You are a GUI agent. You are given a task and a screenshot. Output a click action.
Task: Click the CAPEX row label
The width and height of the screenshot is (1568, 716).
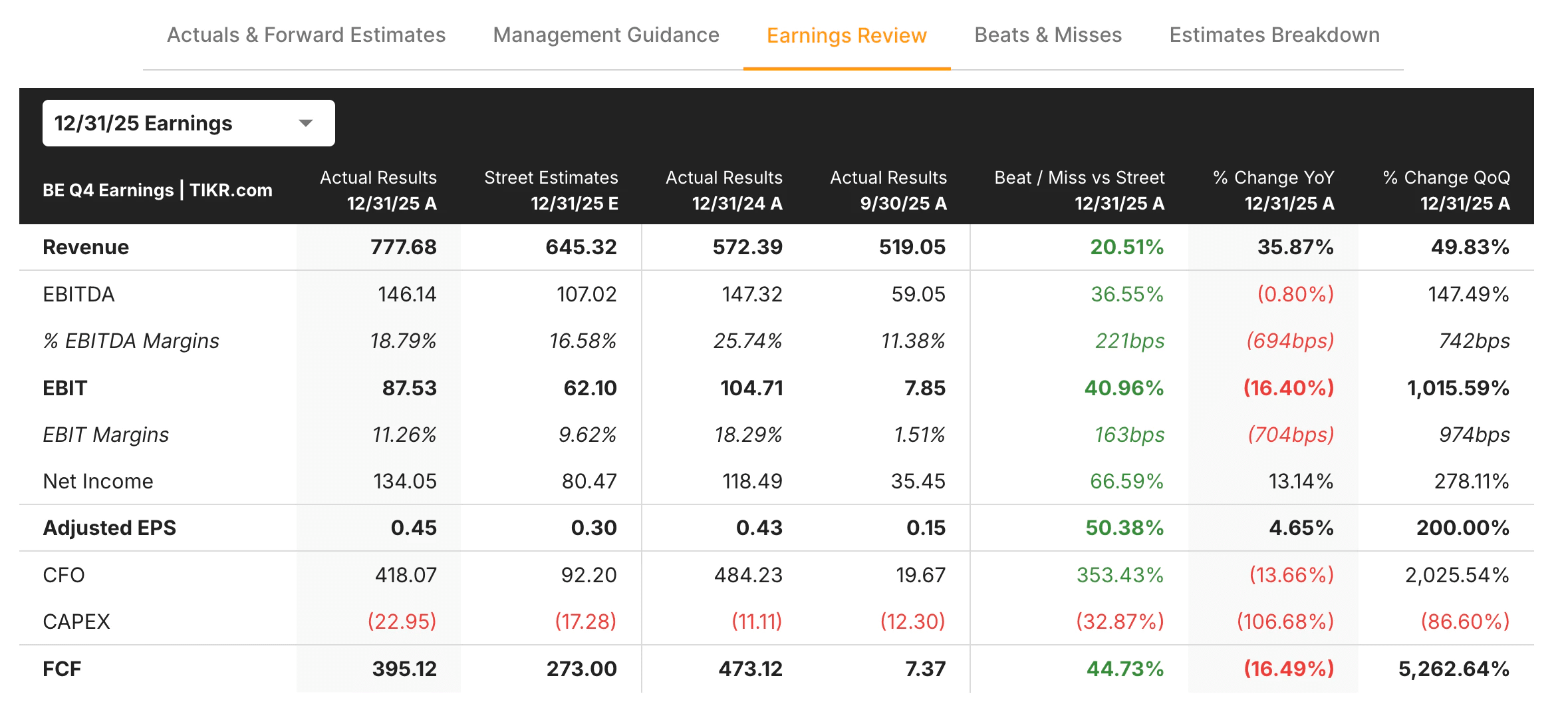(76, 621)
